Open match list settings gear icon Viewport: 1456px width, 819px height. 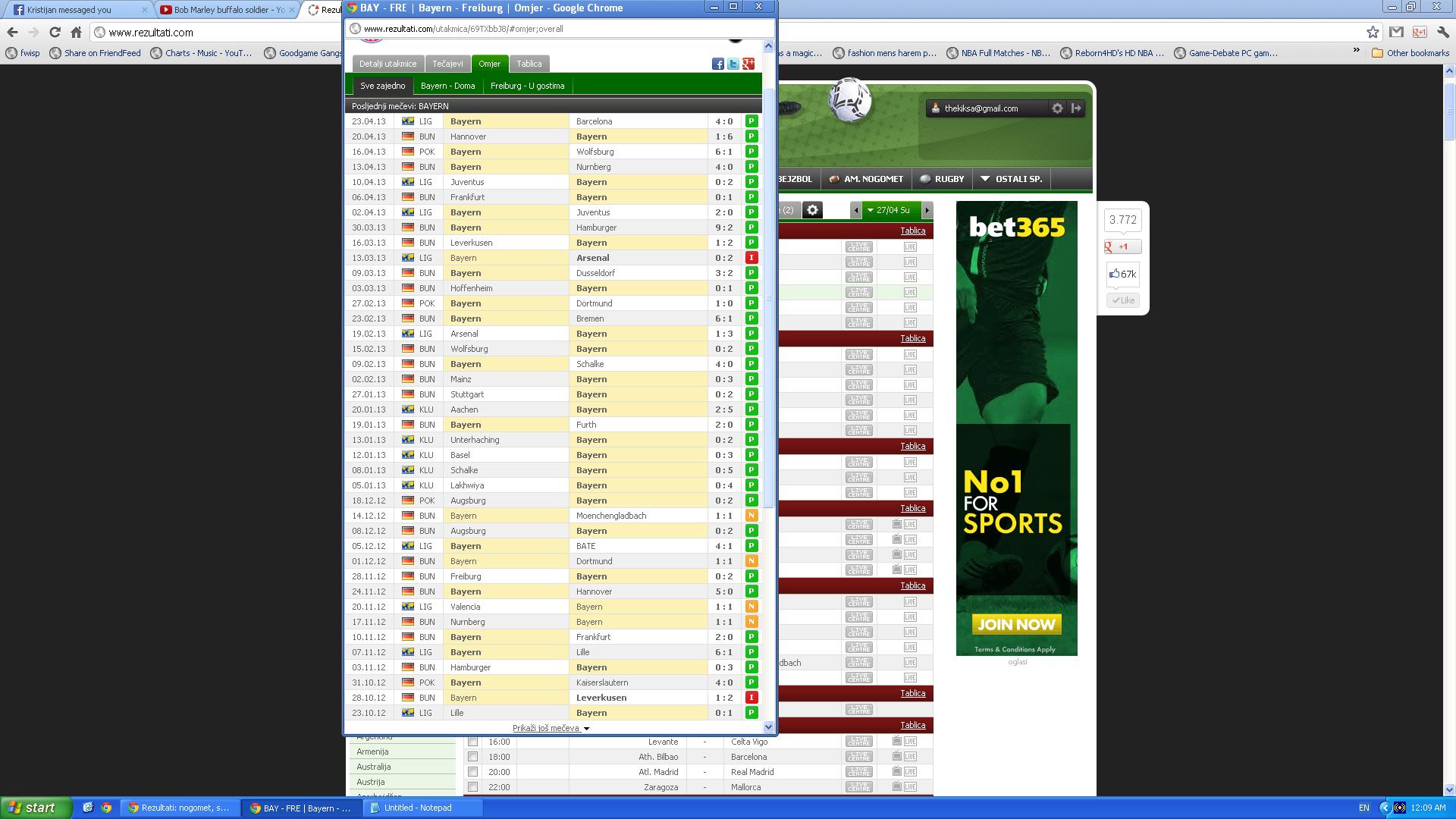click(812, 210)
